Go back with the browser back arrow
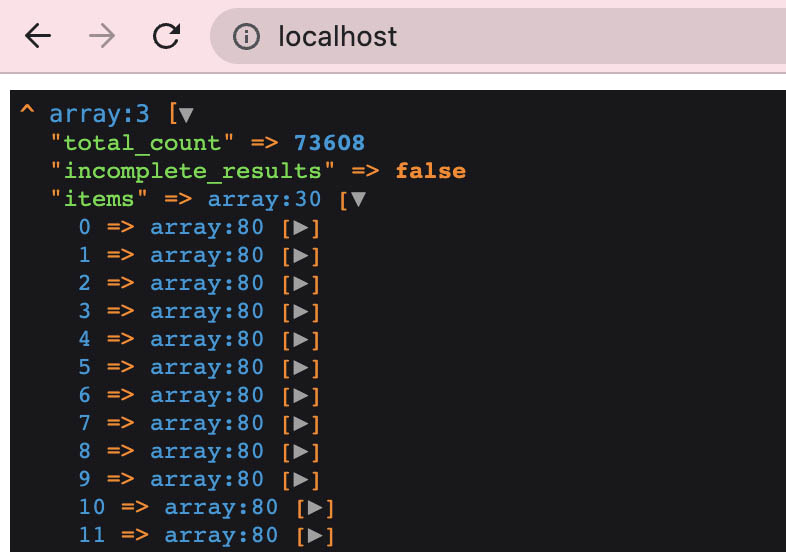This screenshot has width=786, height=552. point(38,36)
